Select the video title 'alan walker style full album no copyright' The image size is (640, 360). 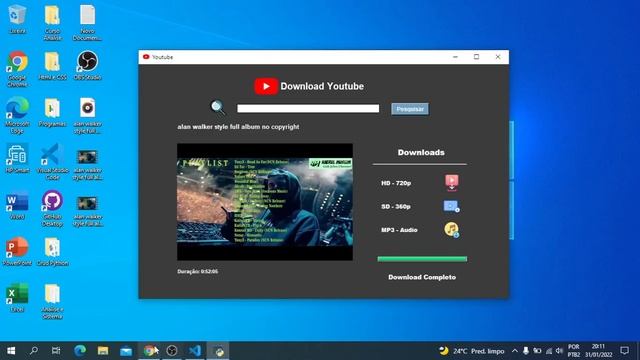[x=238, y=127]
